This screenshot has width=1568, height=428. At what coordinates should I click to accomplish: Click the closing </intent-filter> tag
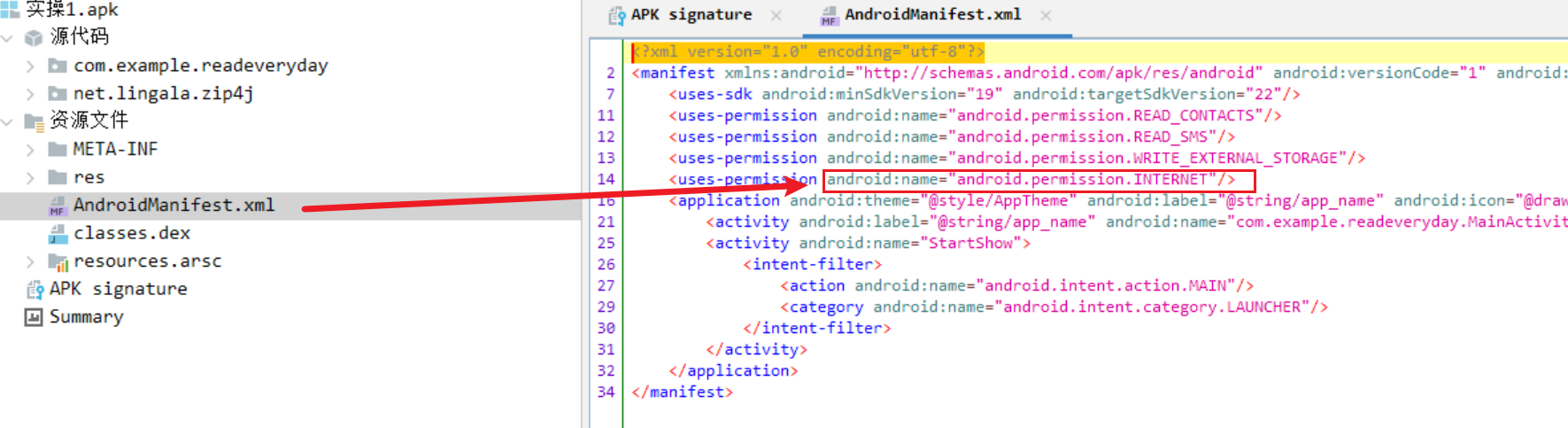816,328
